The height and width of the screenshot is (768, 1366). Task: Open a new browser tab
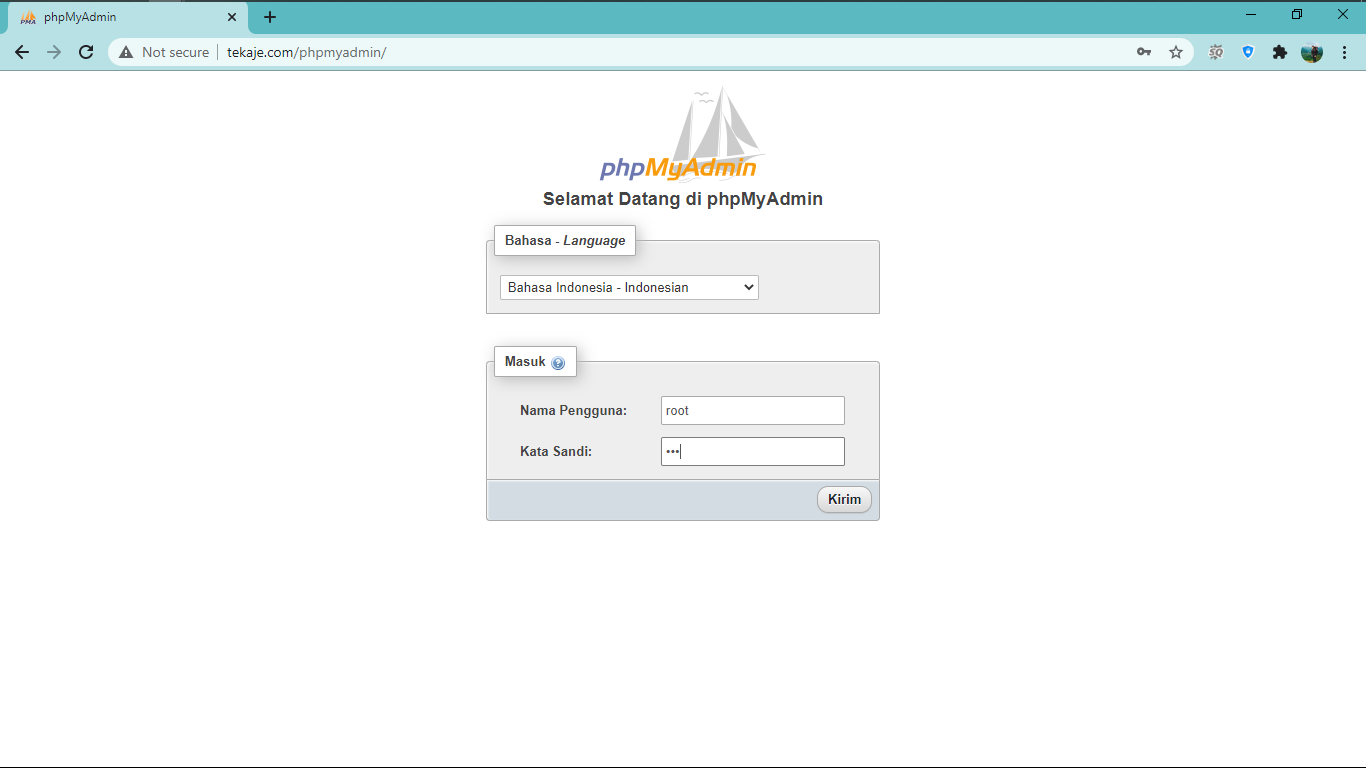coord(268,16)
